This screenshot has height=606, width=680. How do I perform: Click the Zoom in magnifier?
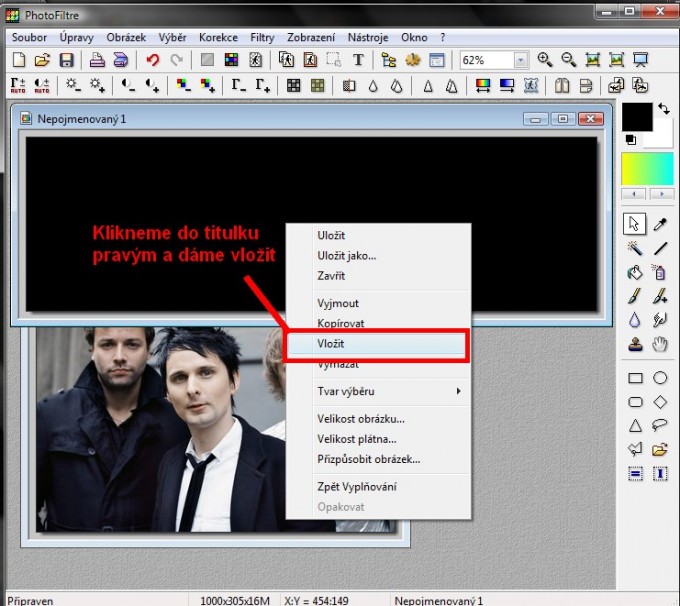pyautogui.click(x=545, y=60)
